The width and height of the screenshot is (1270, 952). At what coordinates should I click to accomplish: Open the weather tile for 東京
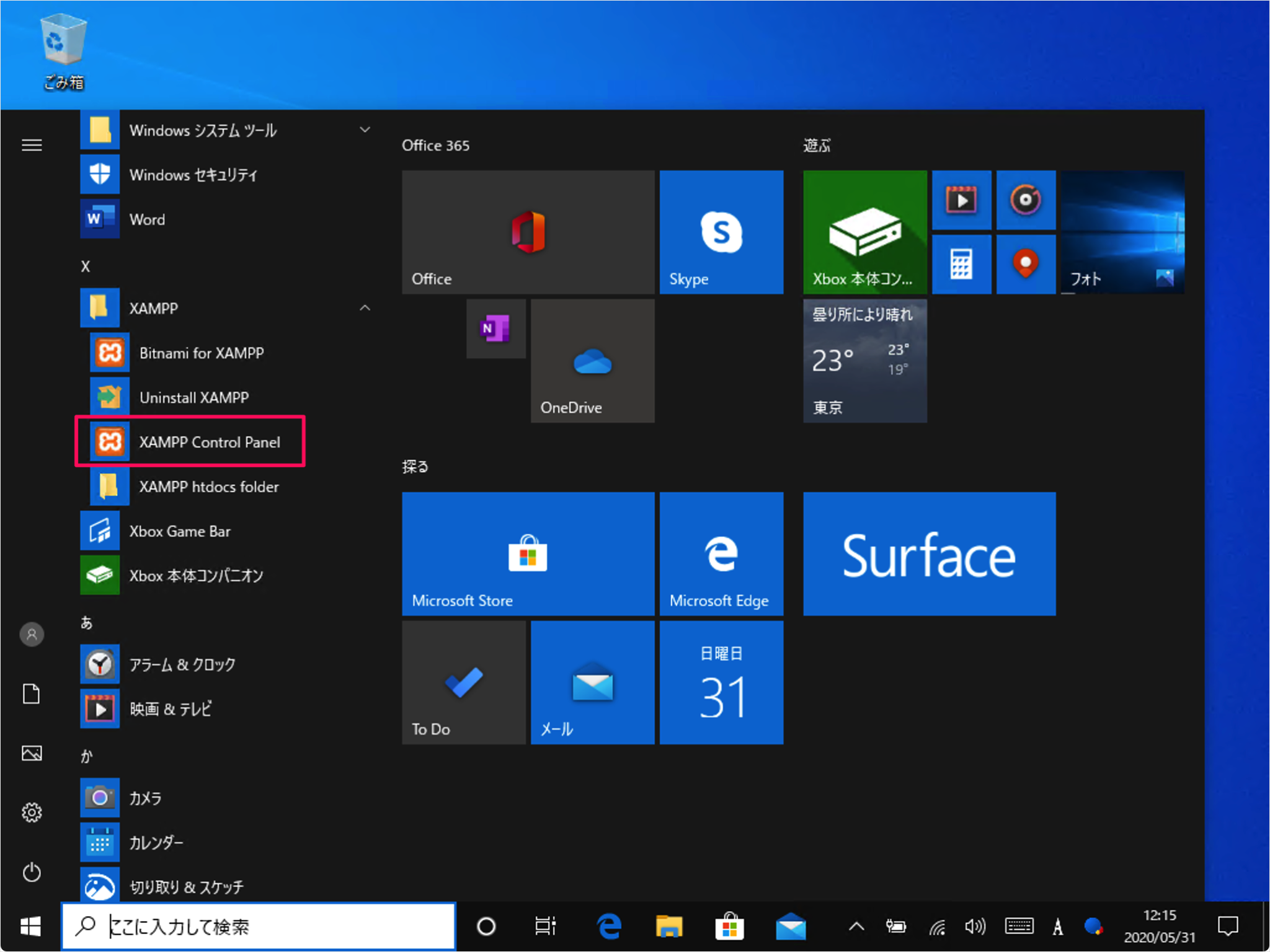point(865,361)
